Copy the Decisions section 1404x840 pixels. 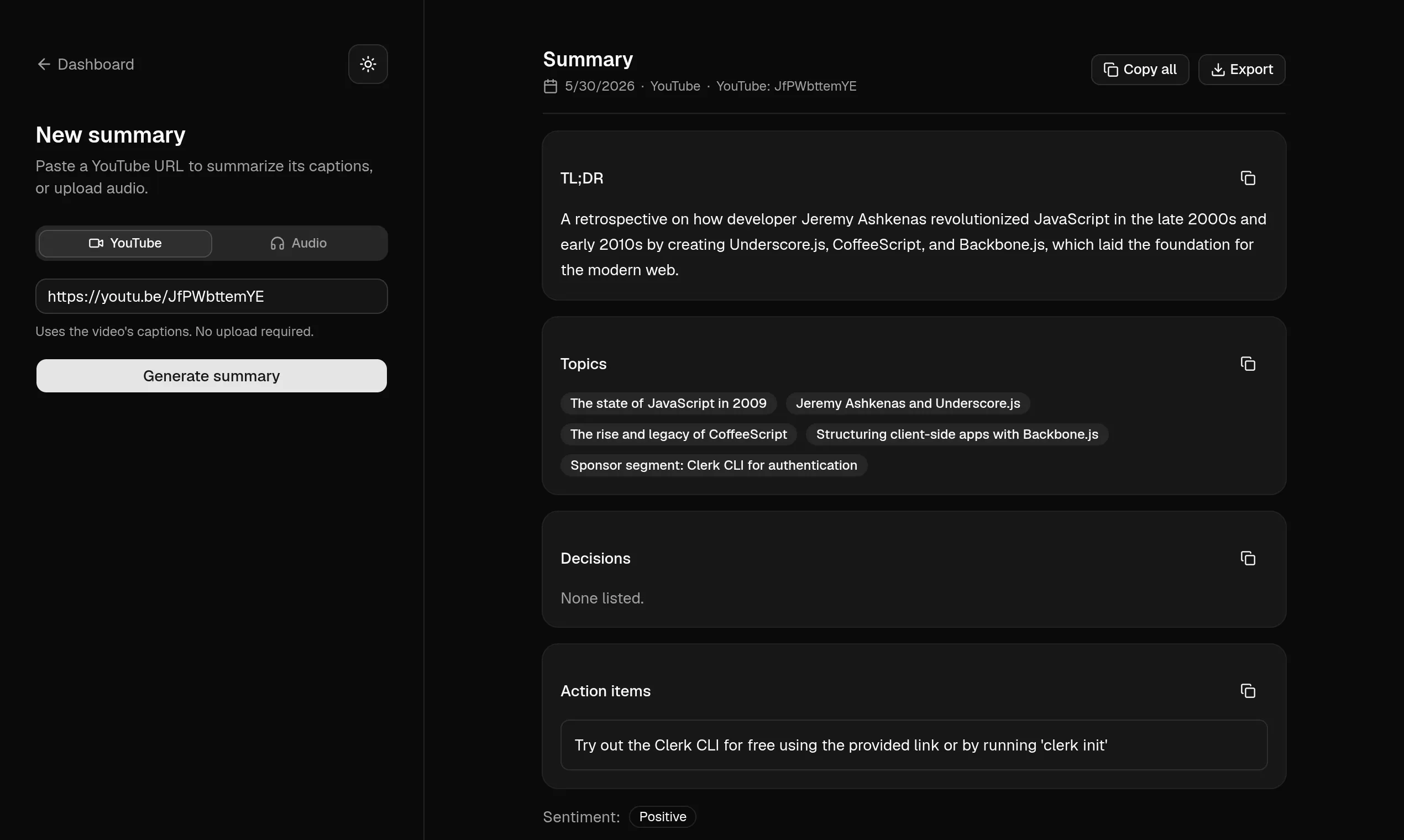tap(1248, 559)
